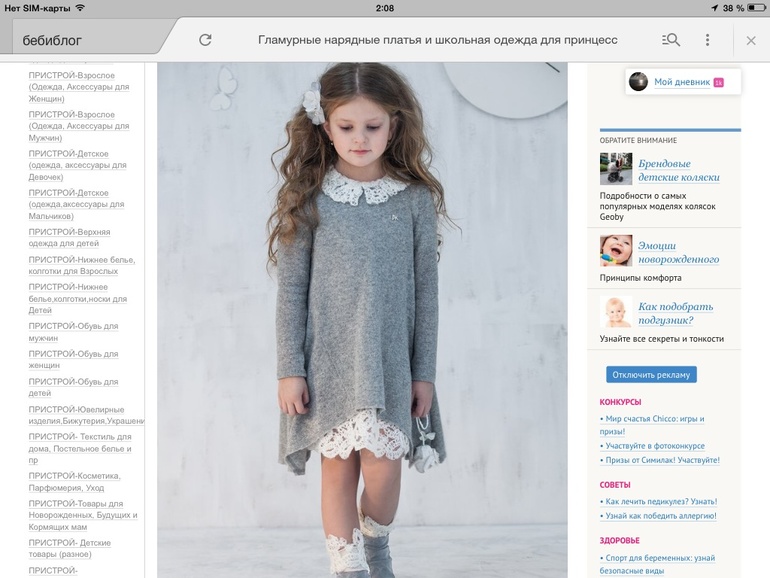
Task: Open ПРИСТРОЙ-Детское для Девочек category
Action: pos(77,165)
